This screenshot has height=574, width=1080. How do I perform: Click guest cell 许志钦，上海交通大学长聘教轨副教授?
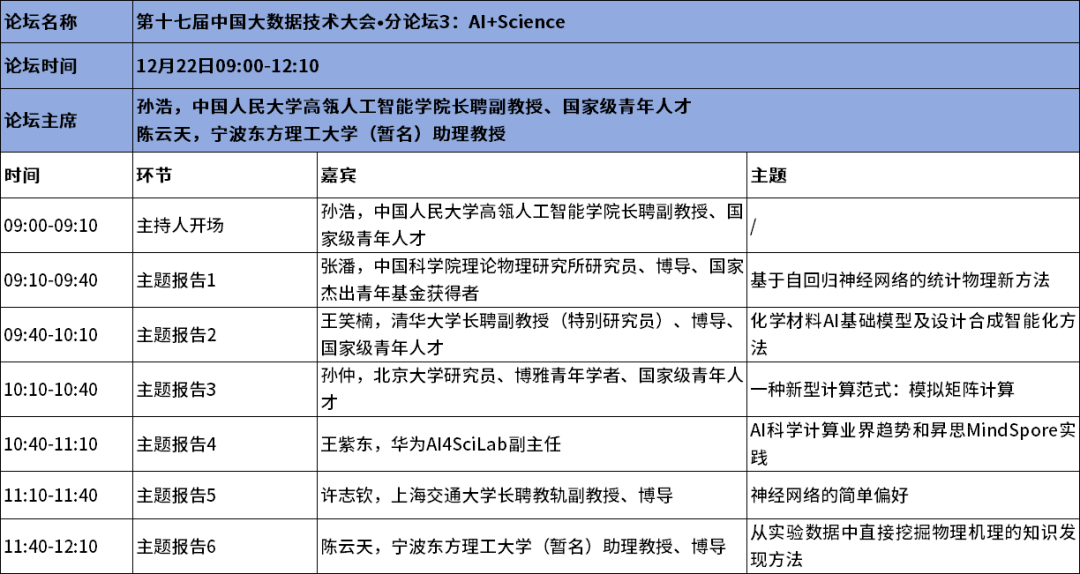[x=532, y=495]
